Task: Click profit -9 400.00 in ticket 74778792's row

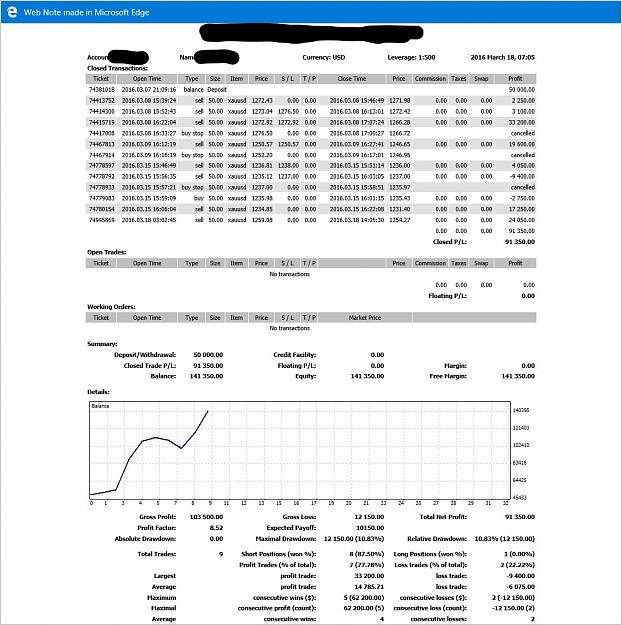Action: point(523,176)
